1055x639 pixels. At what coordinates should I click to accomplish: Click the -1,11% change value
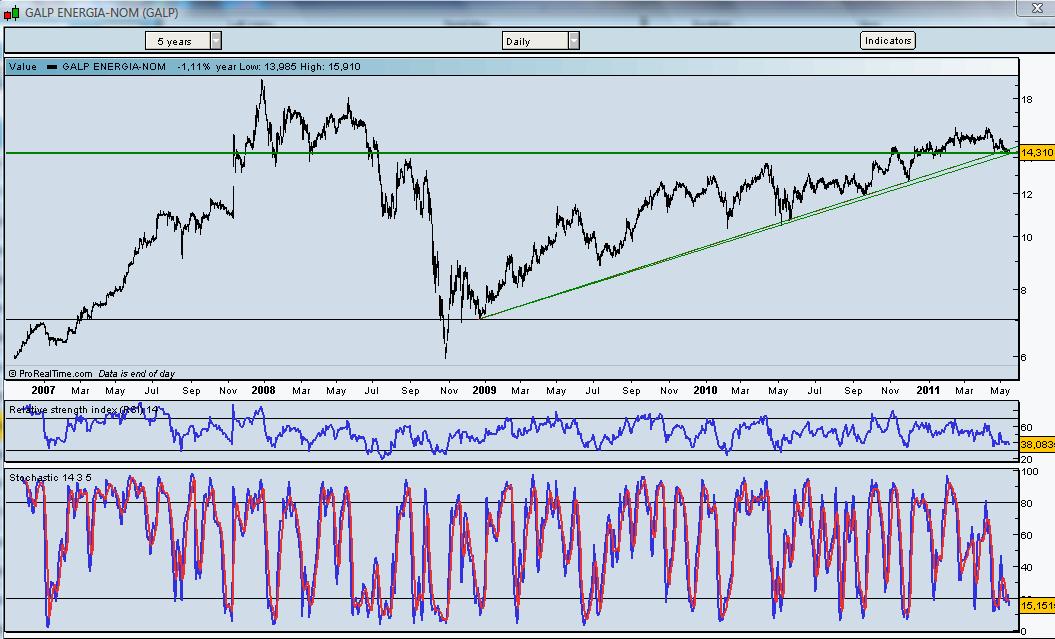(x=194, y=67)
